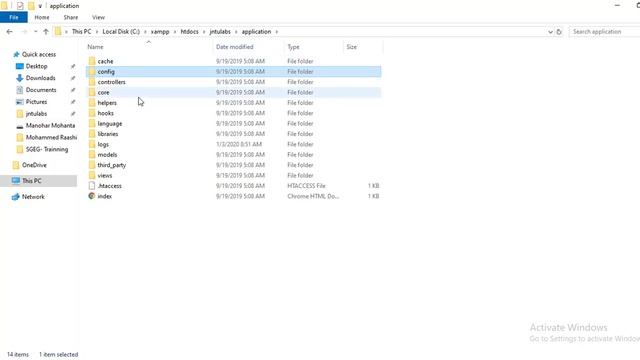
Task: Switch to the View ribbon tab
Action: coord(98,17)
